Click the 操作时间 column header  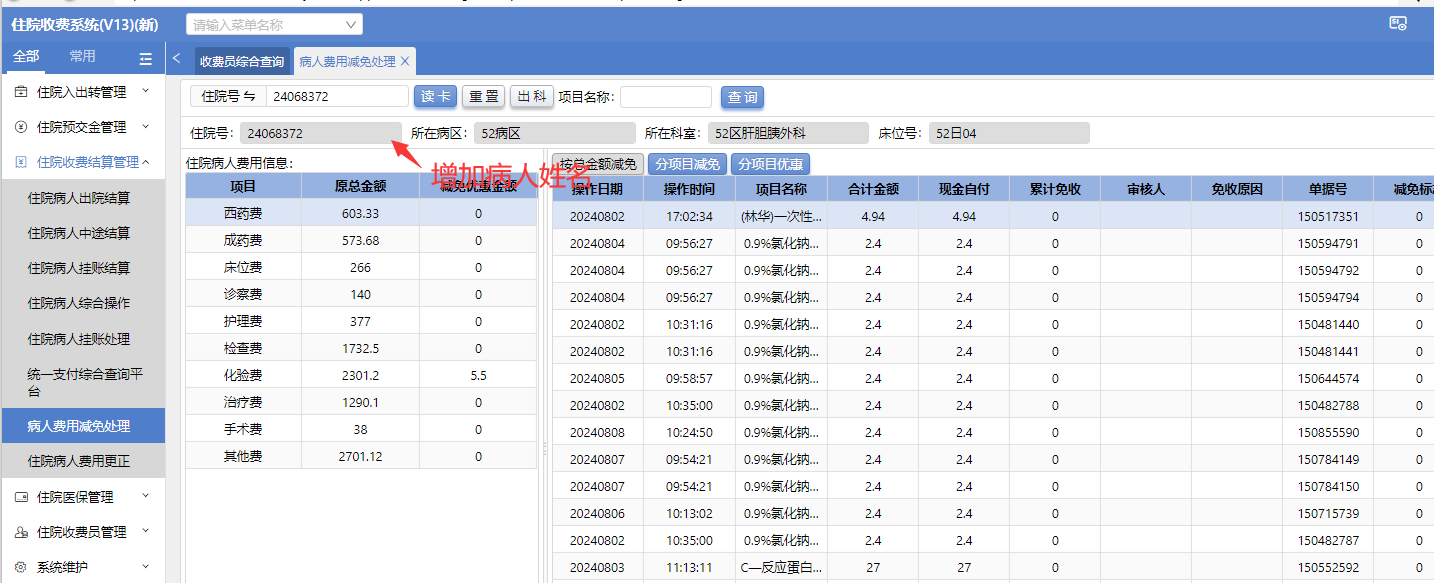(x=689, y=189)
